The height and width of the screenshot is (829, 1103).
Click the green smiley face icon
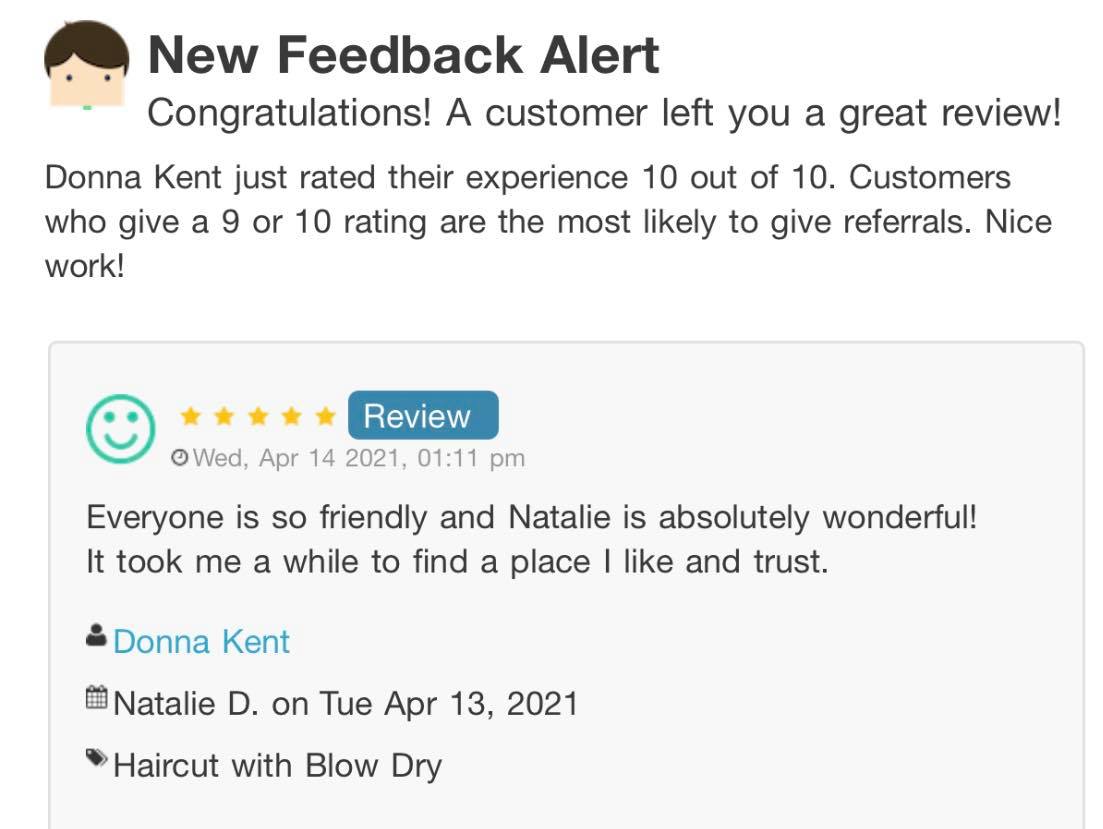121,428
